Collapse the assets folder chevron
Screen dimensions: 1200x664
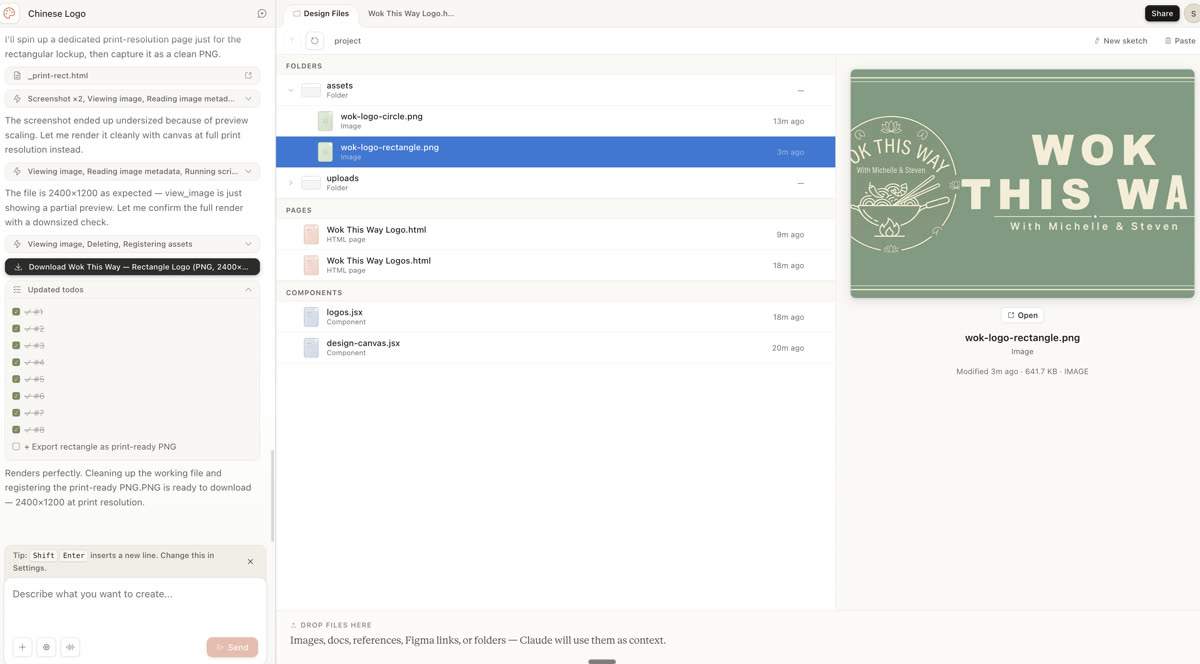(291, 90)
